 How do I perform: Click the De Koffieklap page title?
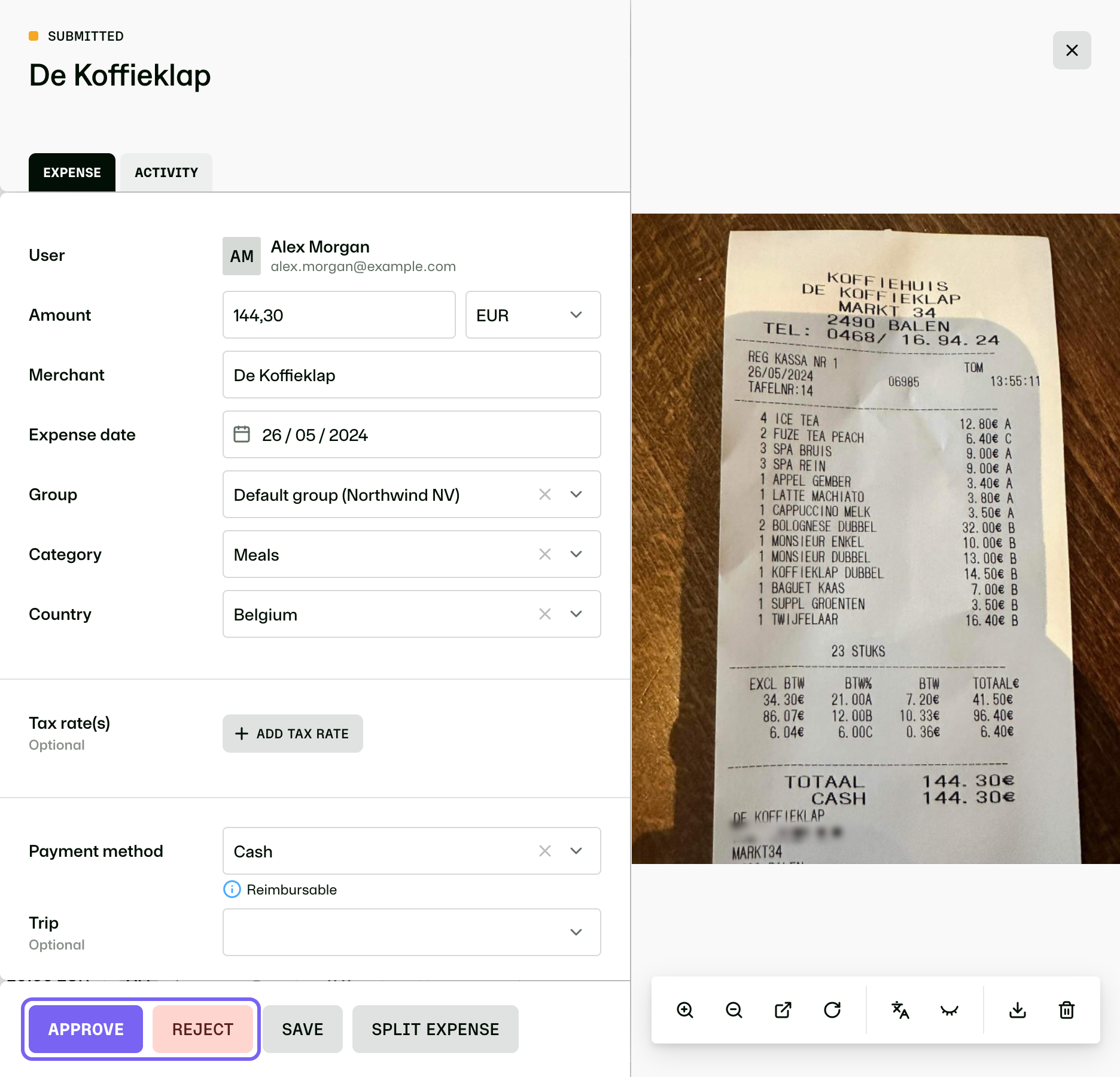[120, 75]
